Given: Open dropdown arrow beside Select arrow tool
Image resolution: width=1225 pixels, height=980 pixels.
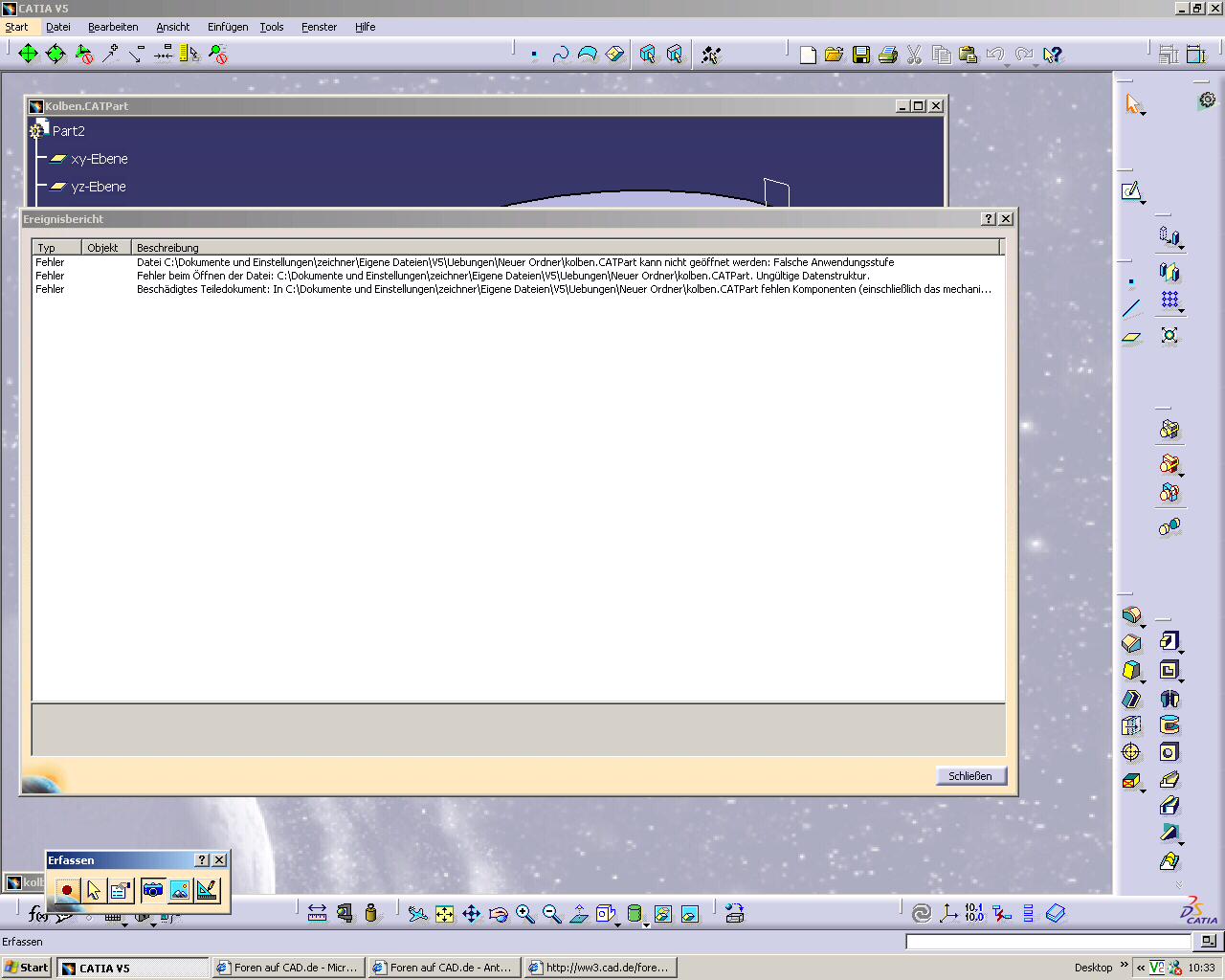Looking at the screenshot, I should click(x=1144, y=113).
